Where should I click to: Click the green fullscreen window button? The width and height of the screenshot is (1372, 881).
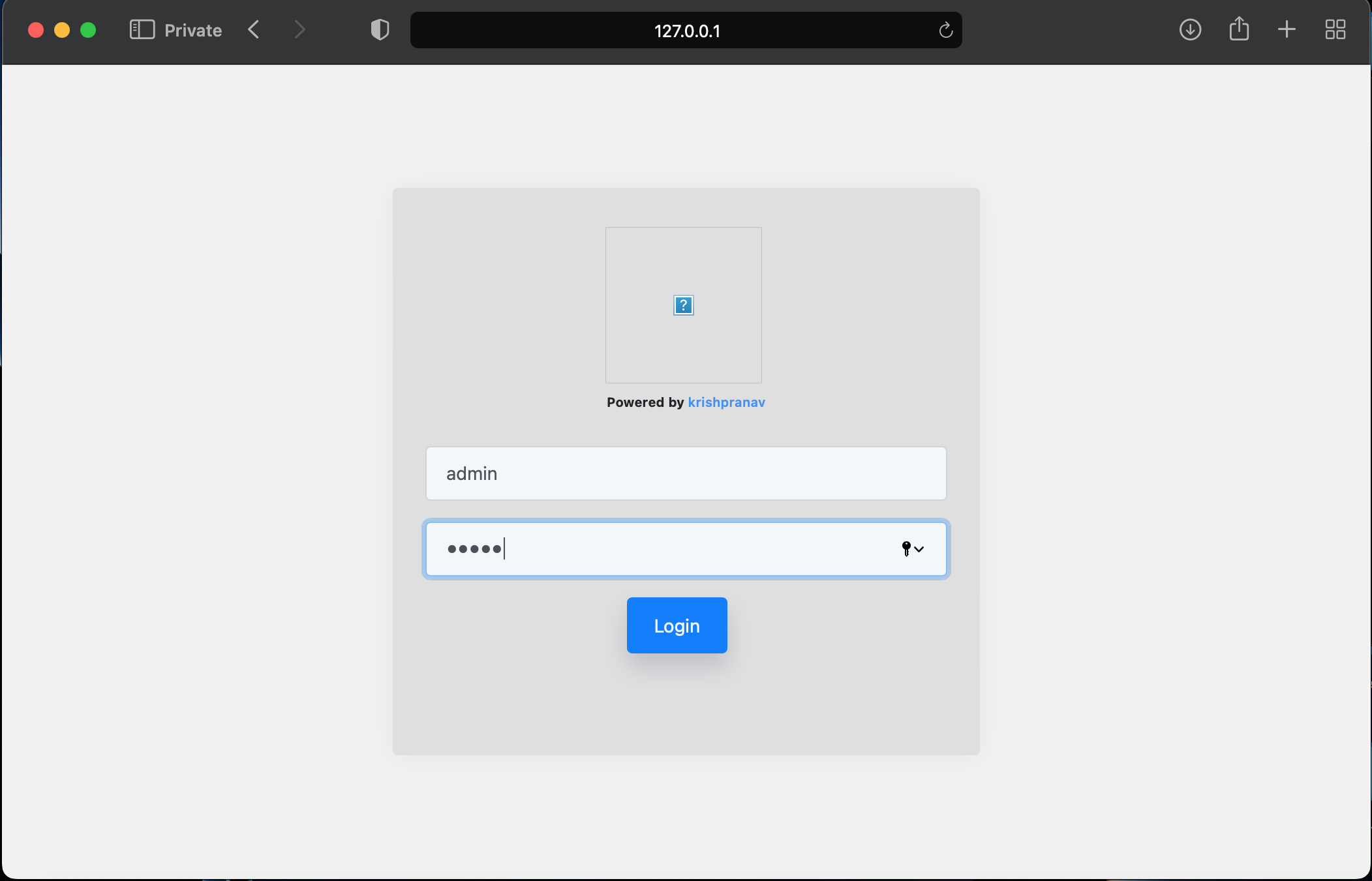[x=88, y=30]
